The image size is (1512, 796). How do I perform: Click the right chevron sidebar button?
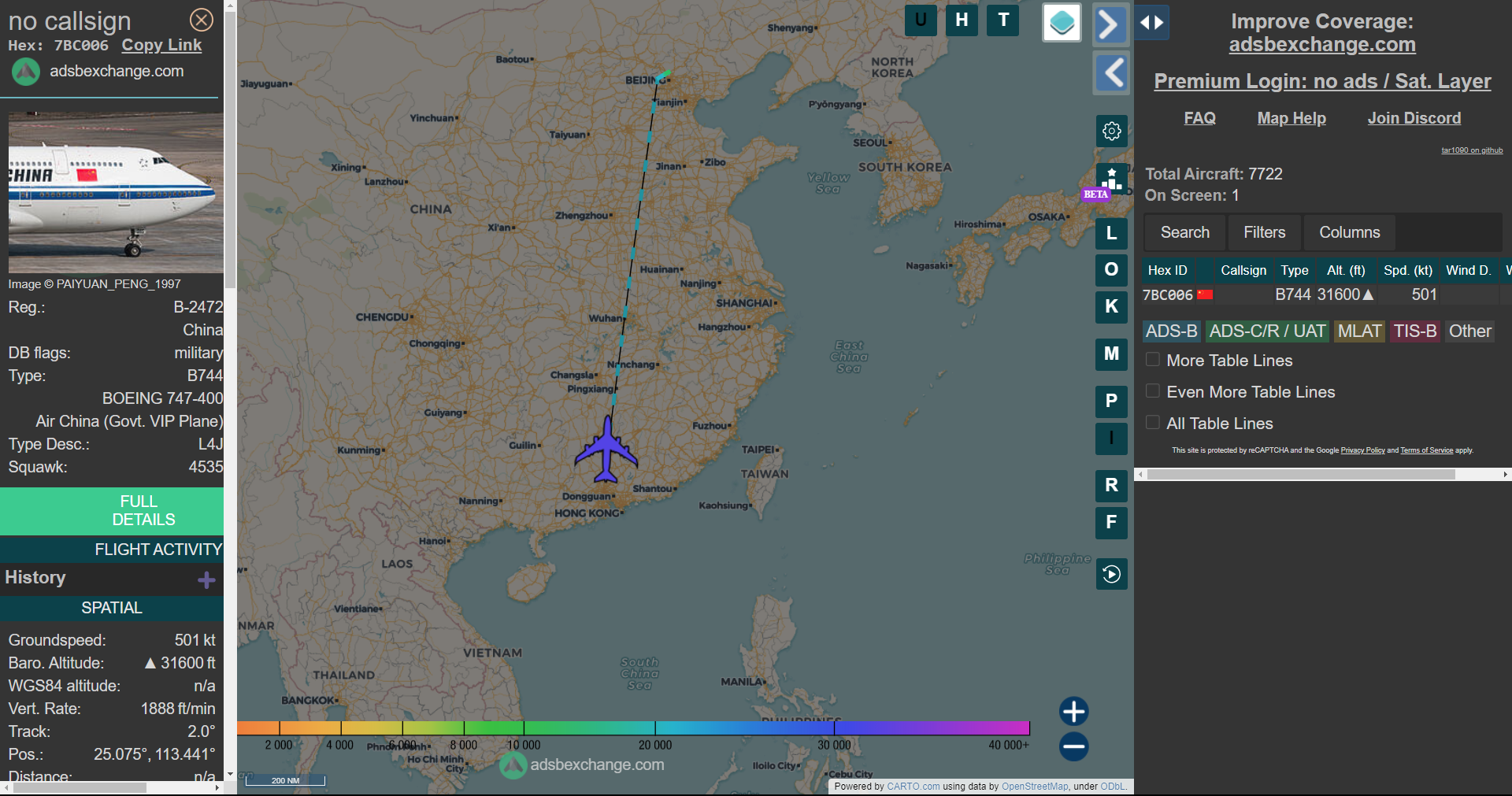pos(1110,24)
